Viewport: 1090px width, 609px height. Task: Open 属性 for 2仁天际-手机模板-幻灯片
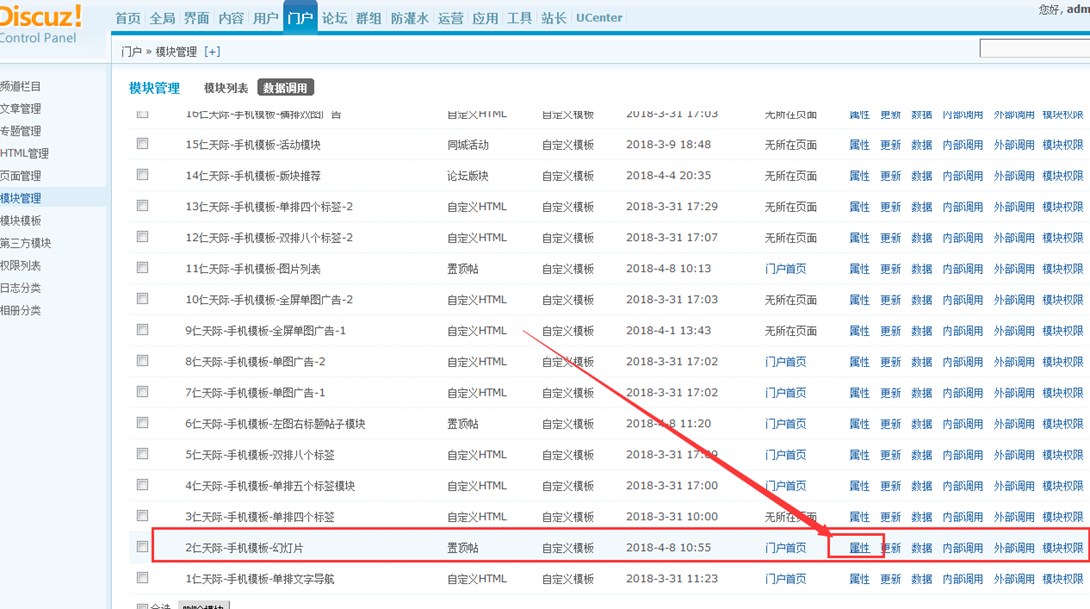(x=859, y=548)
